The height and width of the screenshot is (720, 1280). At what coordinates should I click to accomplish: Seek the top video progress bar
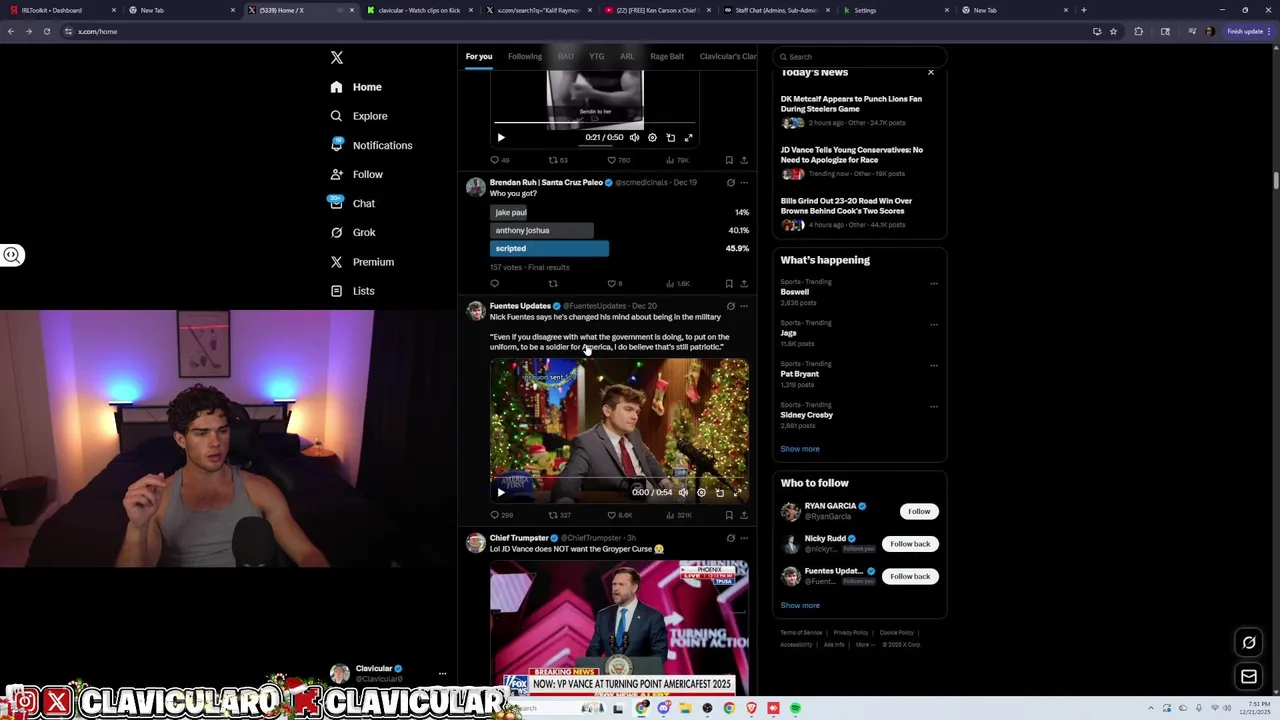[595, 123]
